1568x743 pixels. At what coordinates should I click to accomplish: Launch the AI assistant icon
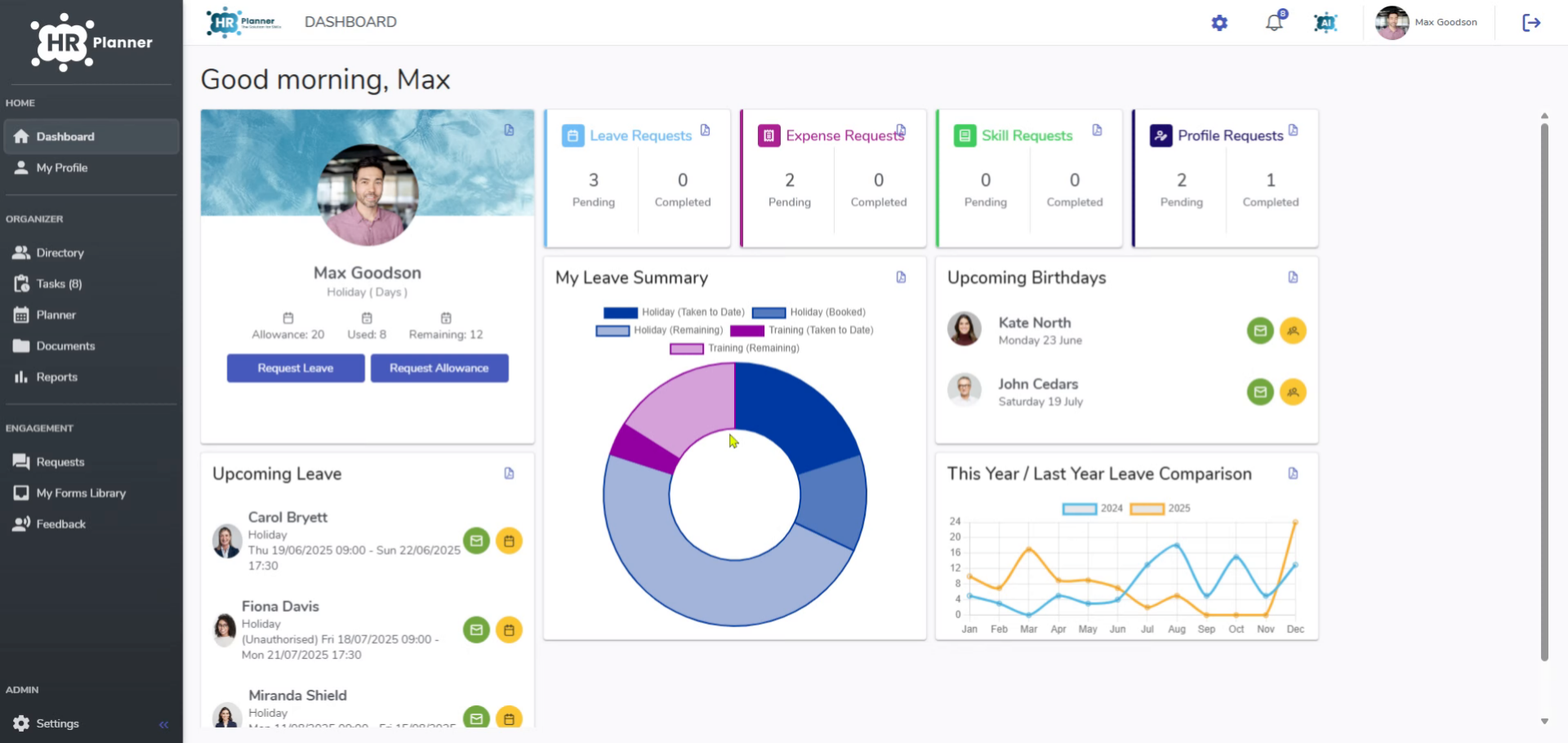(1325, 23)
